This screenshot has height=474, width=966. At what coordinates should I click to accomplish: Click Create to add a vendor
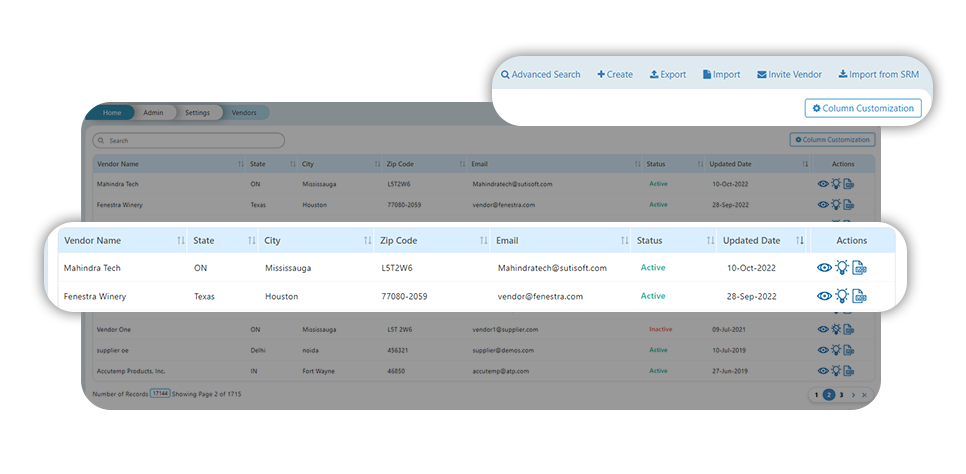(x=615, y=75)
